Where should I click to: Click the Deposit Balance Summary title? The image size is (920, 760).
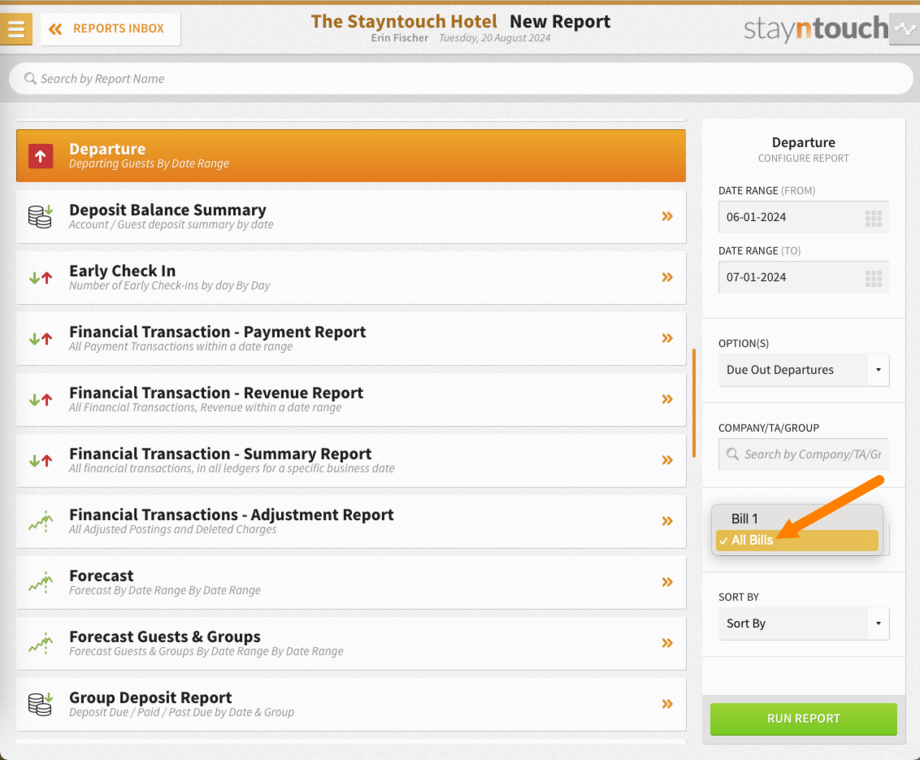click(x=168, y=210)
